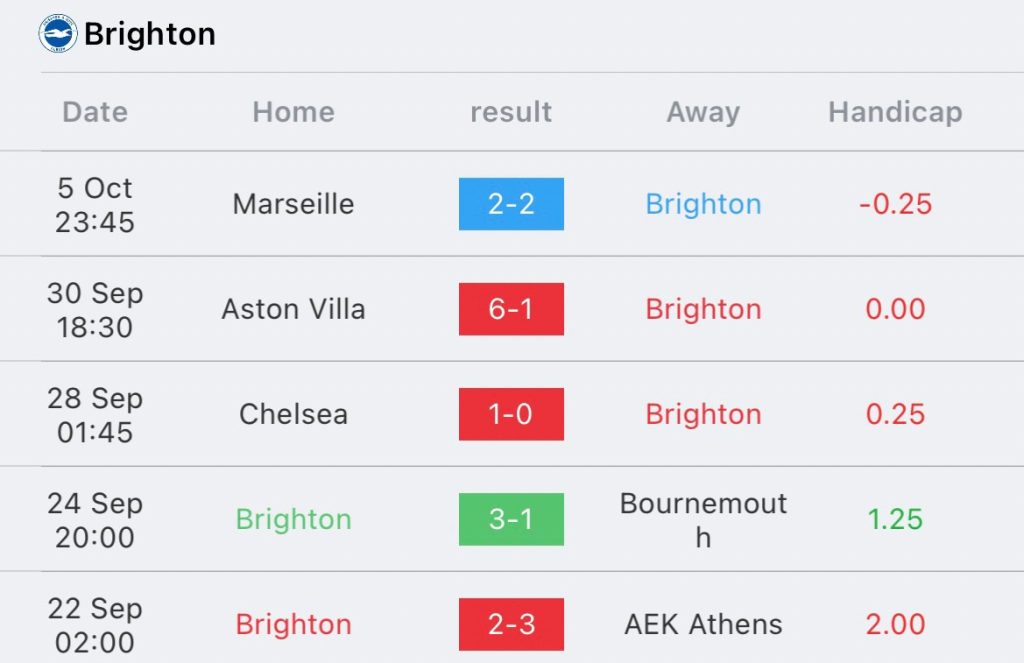Click the AEK Athens team name
Screen dimensions: 1024x663
pyautogui.click(x=703, y=624)
